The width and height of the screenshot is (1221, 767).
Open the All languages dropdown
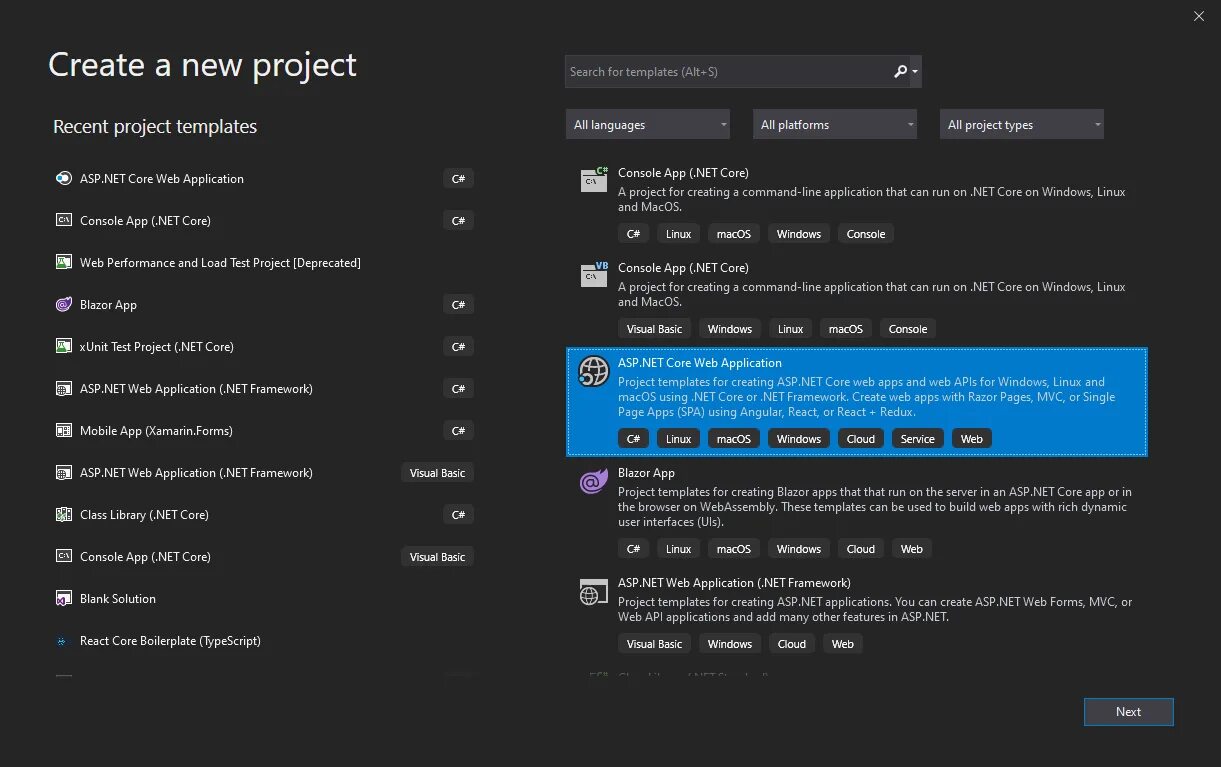[x=648, y=125]
